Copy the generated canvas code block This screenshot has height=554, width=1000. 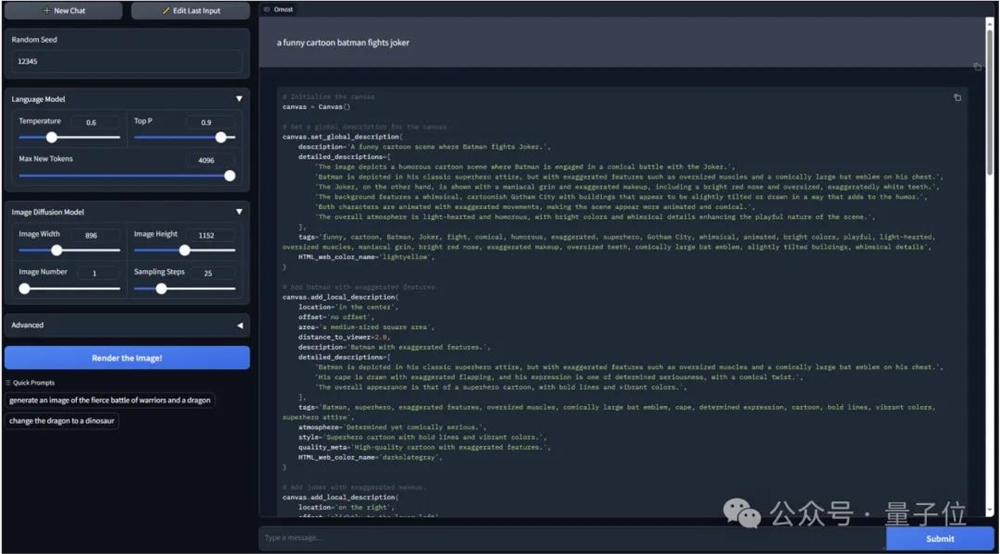957,98
